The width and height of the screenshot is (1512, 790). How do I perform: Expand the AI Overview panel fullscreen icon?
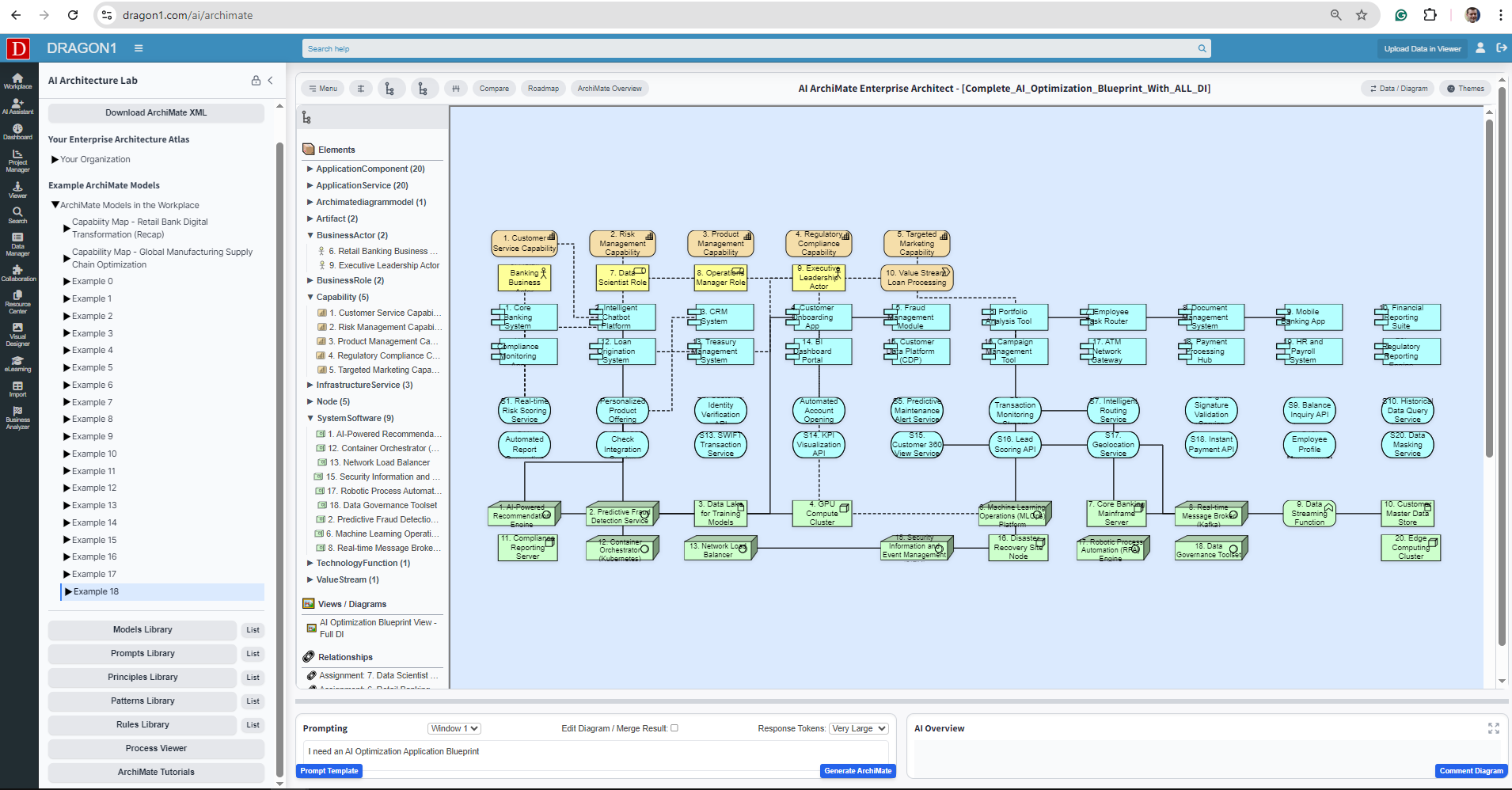click(1493, 728)
